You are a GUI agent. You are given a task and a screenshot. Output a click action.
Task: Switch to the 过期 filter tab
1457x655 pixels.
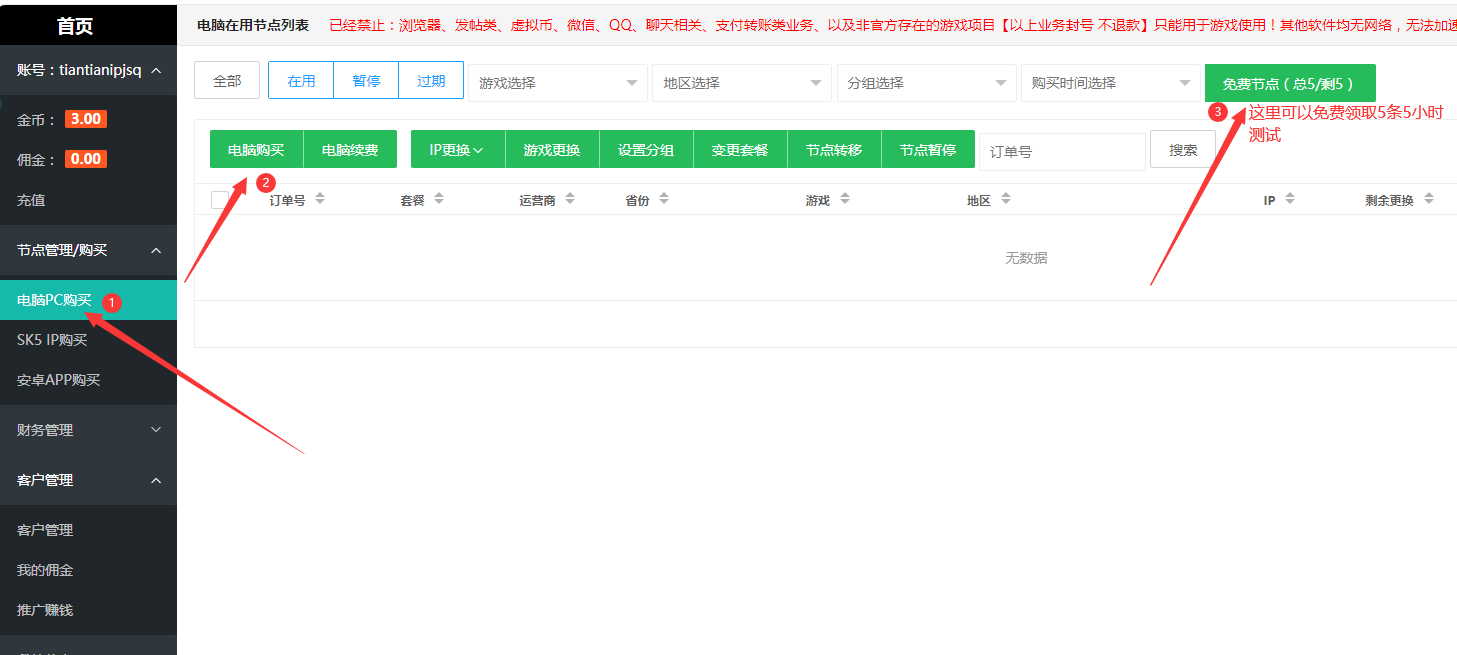(431, 82)
